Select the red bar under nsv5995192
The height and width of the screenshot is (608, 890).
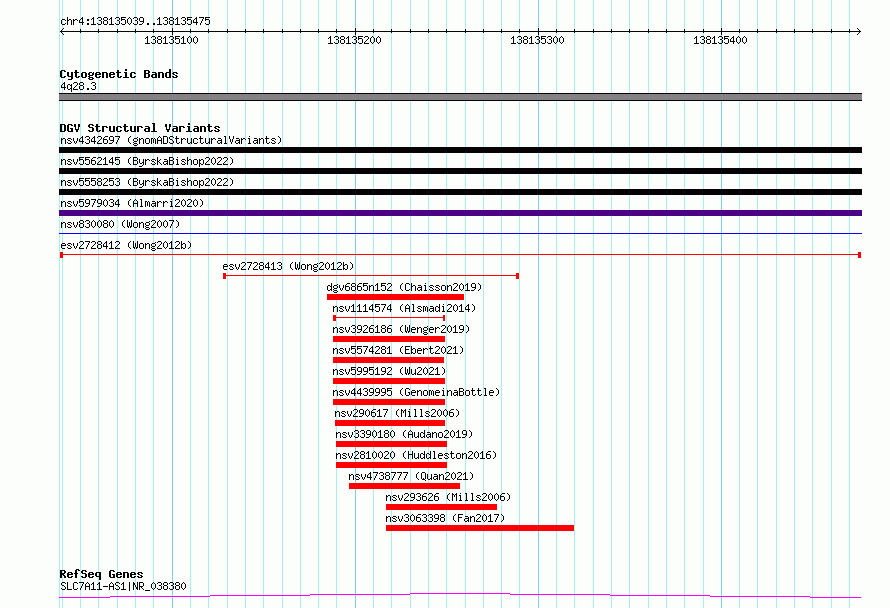(389, 381)
